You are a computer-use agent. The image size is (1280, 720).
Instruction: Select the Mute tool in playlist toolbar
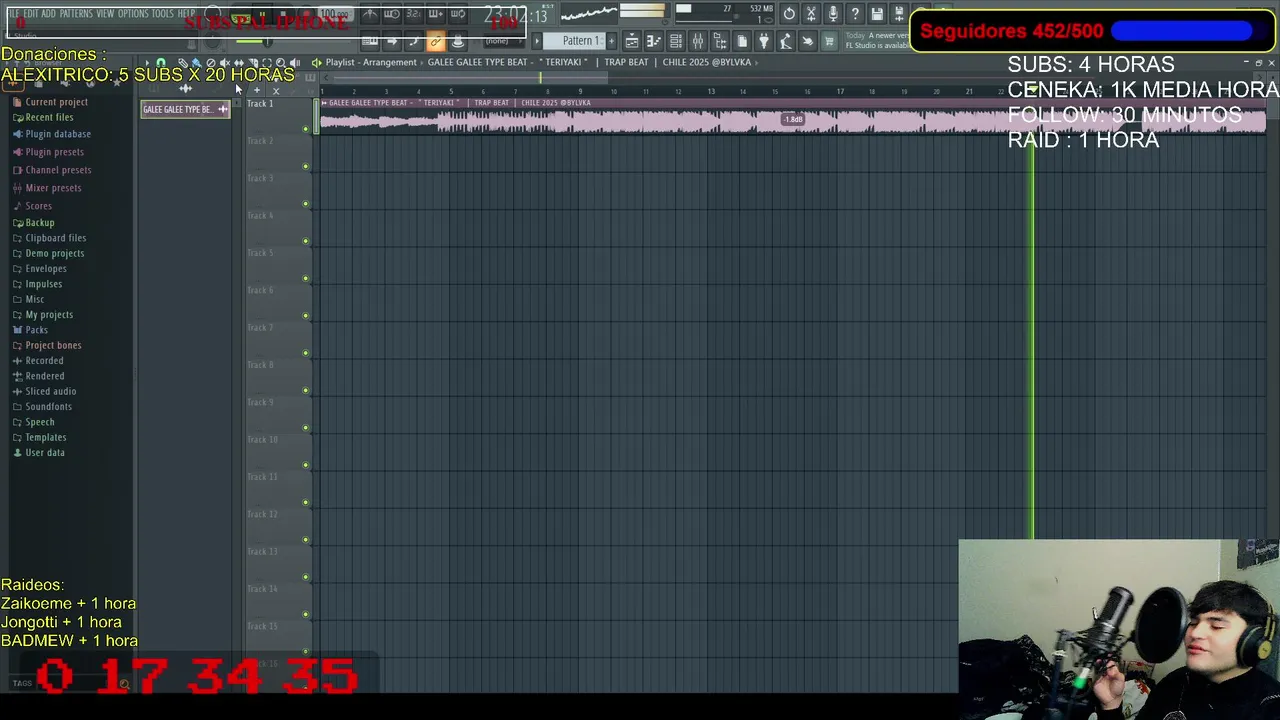pyautogui.click(x=224, y=62)
